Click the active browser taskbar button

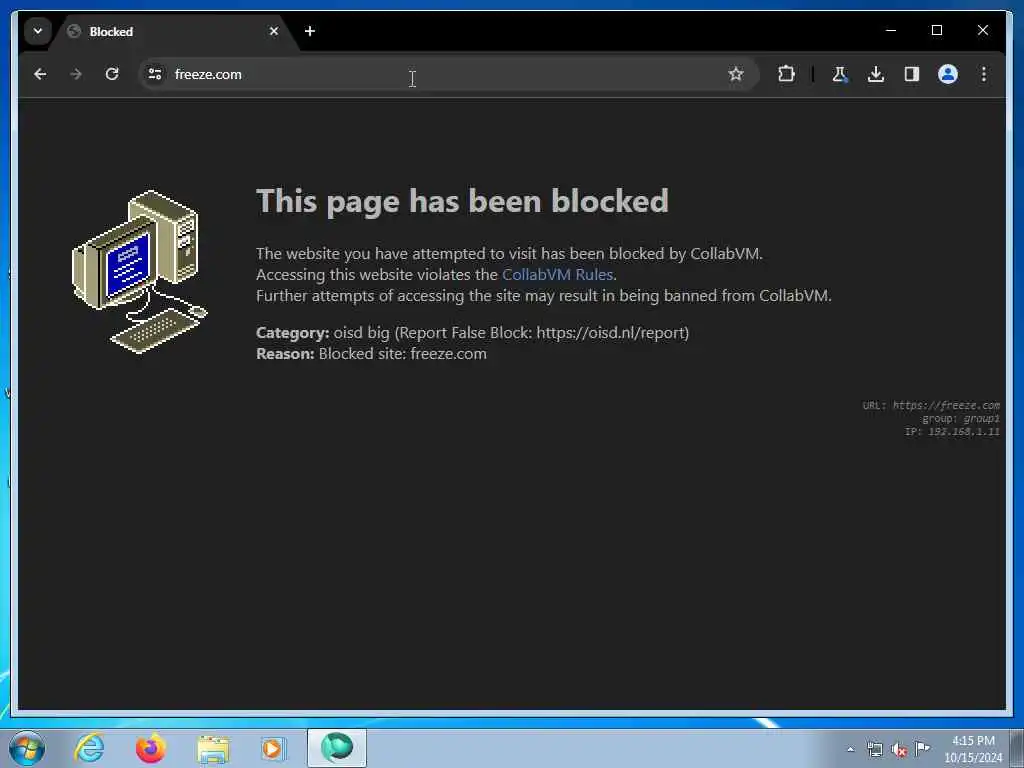point(337,748)
